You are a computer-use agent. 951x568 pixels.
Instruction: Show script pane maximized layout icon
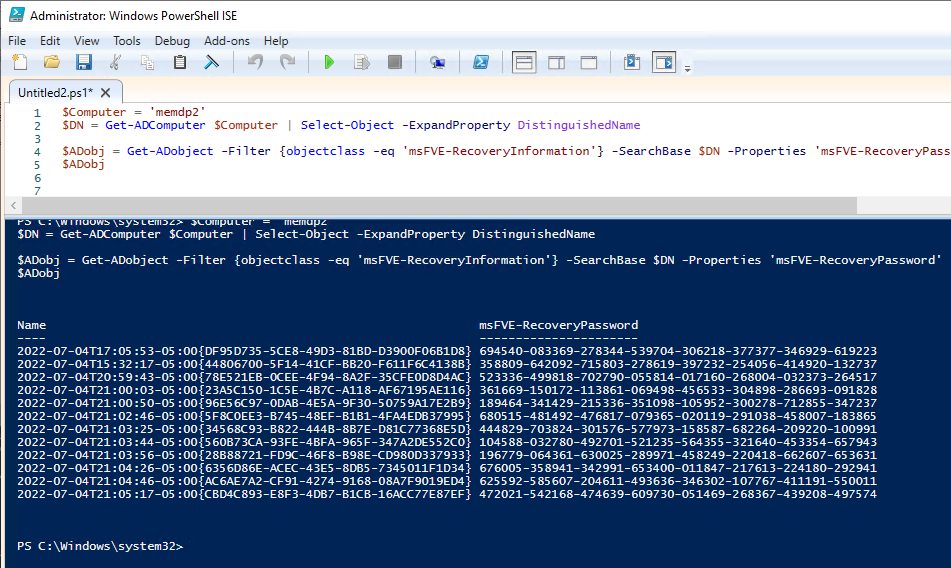[589, 62]
